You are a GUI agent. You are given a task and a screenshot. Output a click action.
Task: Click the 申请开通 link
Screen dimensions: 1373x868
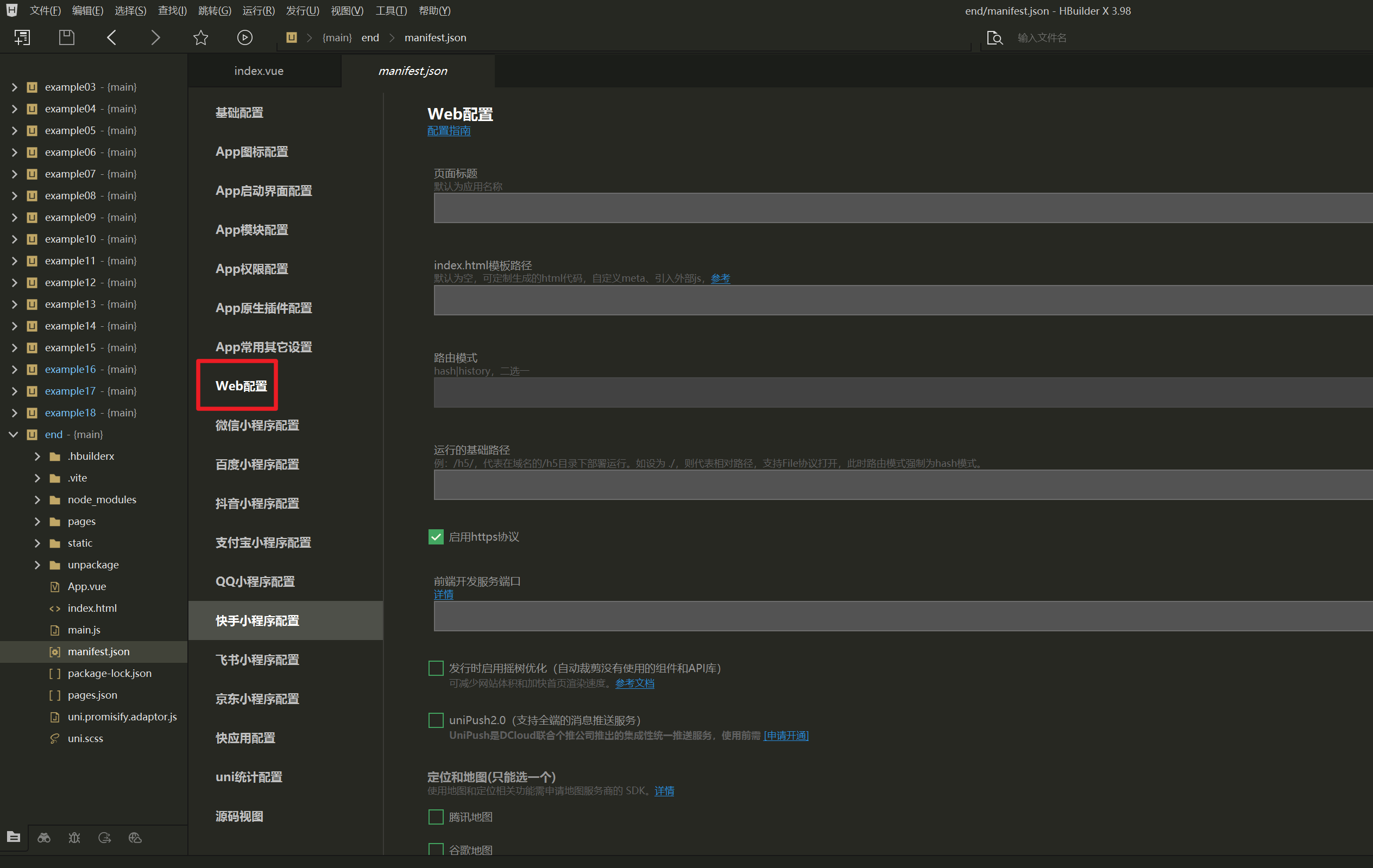(x=786, y=735)
